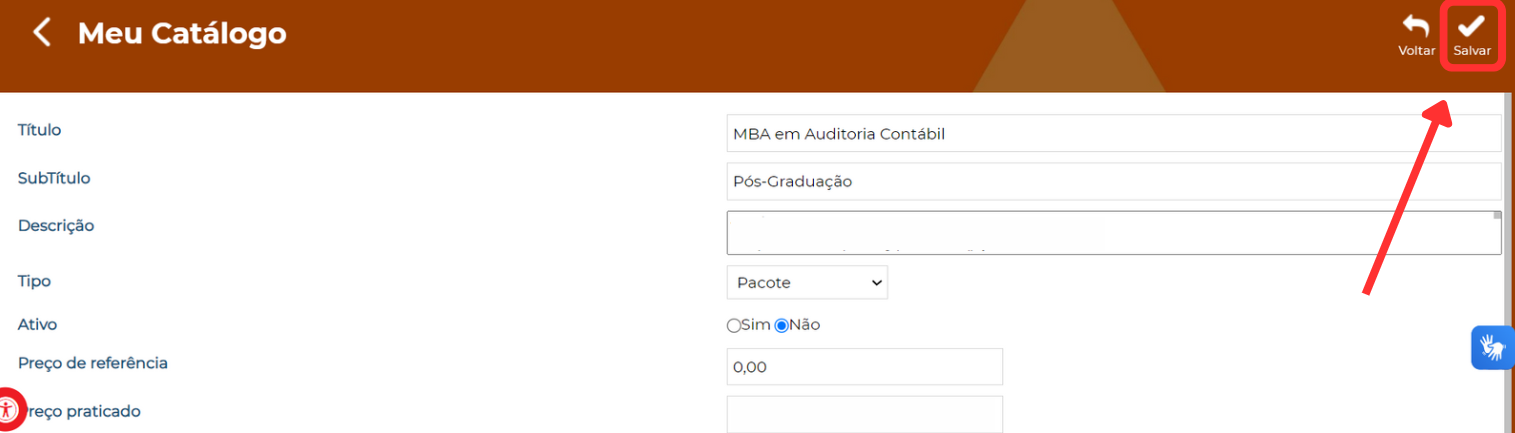This screenshot has width=1515, height=433.
Task: Click the Preço de referência field
Action: tap(865, 367)
